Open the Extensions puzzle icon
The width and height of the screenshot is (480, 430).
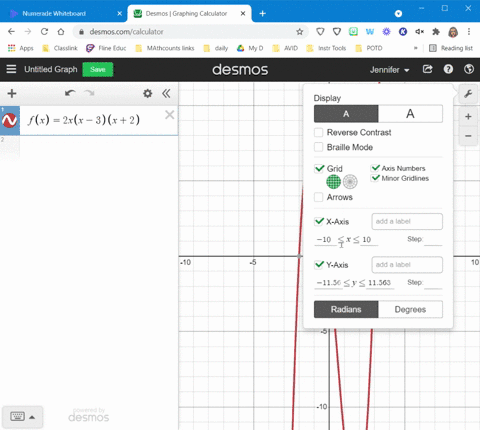click(436, 32)
